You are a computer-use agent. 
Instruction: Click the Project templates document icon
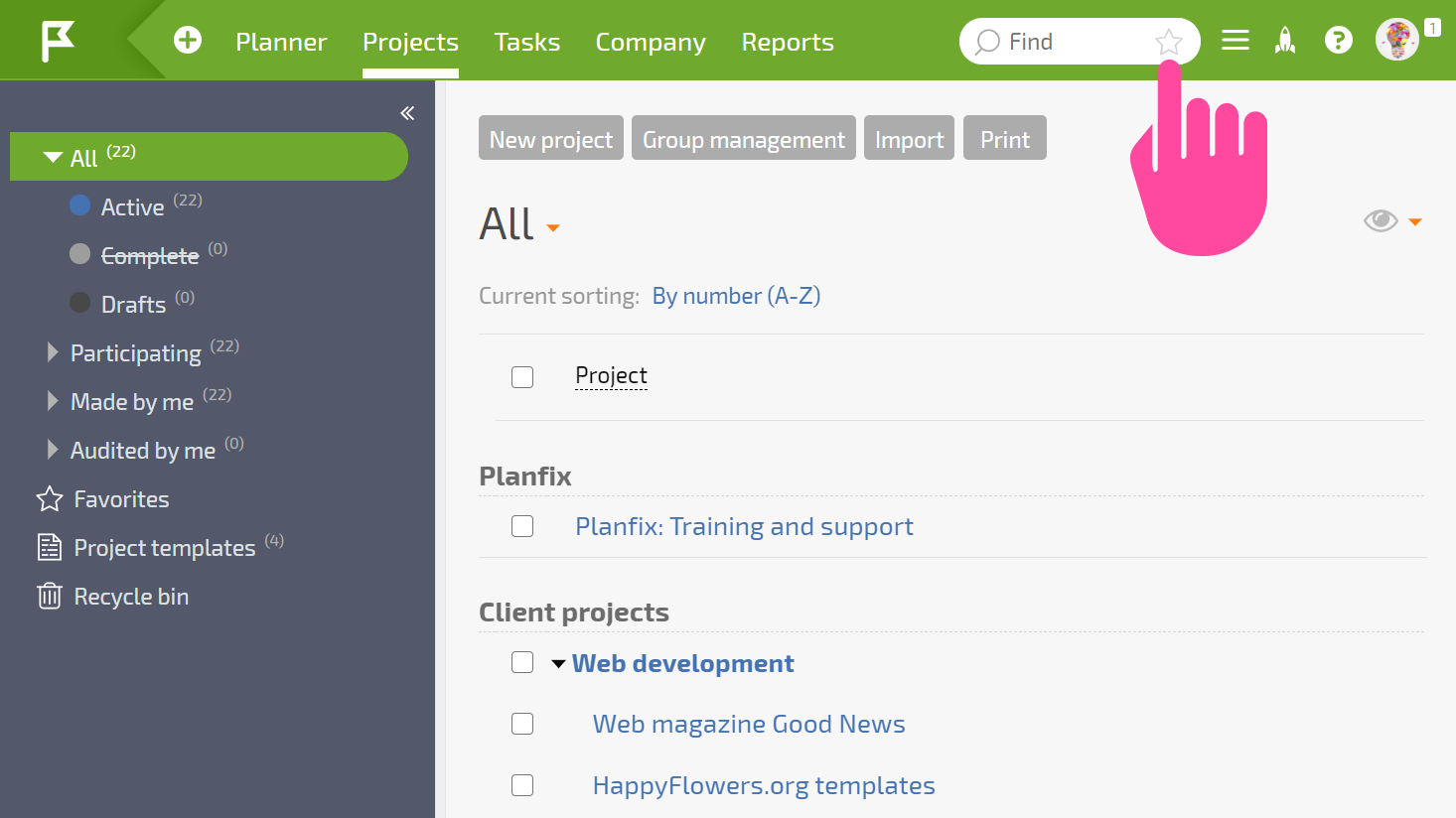pyautogui.click(x=50, y=547)
